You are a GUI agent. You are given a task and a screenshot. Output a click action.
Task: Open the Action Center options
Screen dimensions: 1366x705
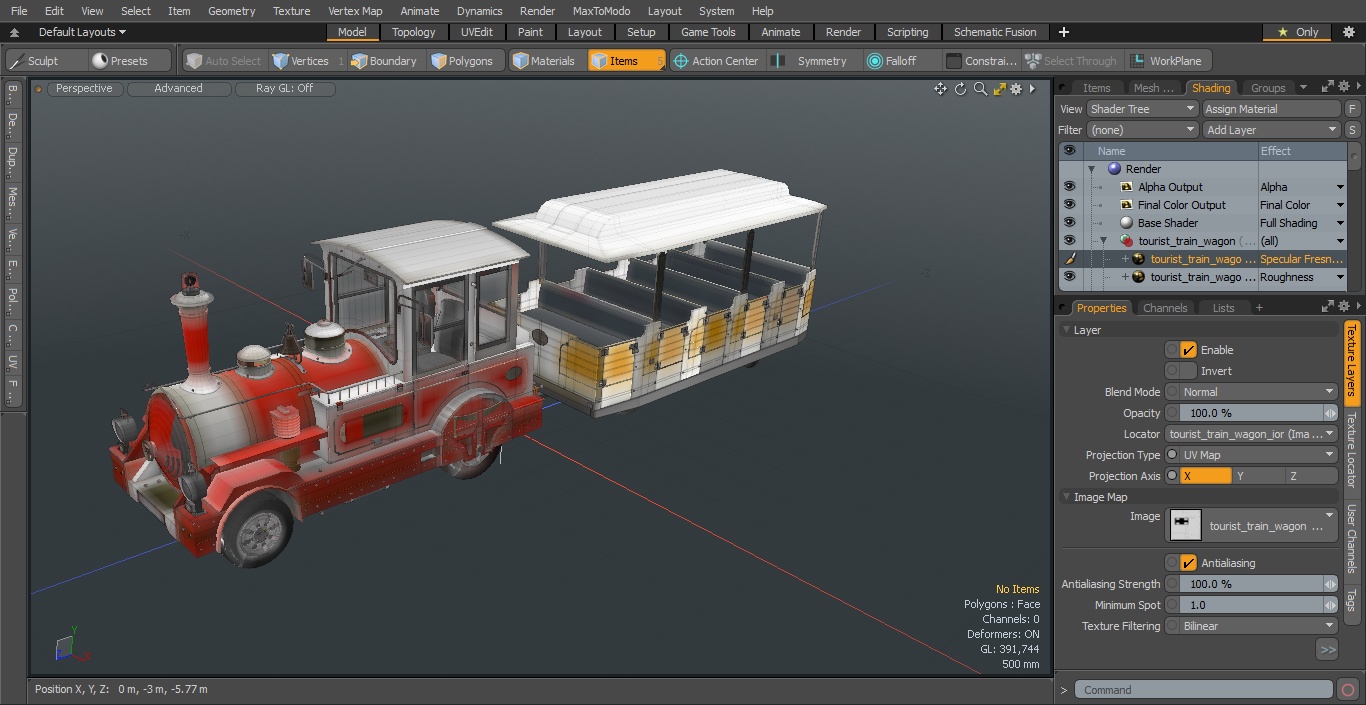coord(716,61)
